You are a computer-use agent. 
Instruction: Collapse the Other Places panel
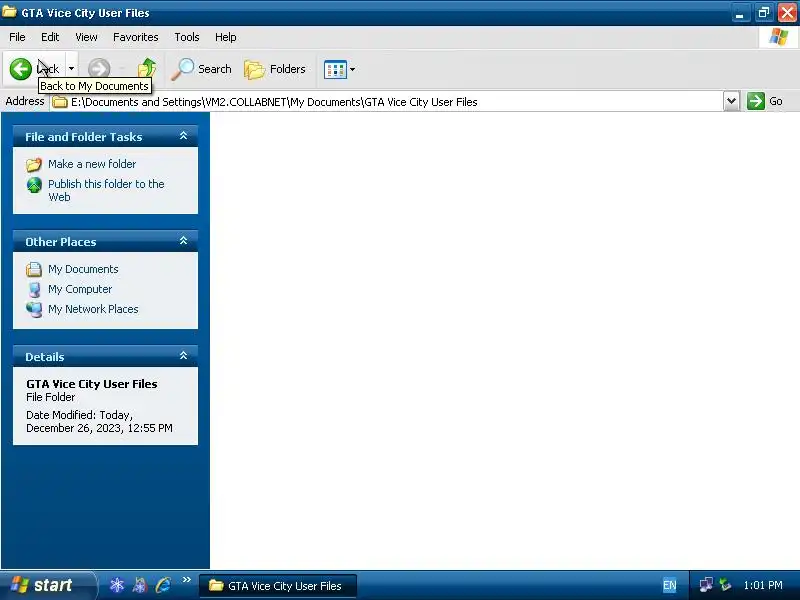(x=184, y=241)
